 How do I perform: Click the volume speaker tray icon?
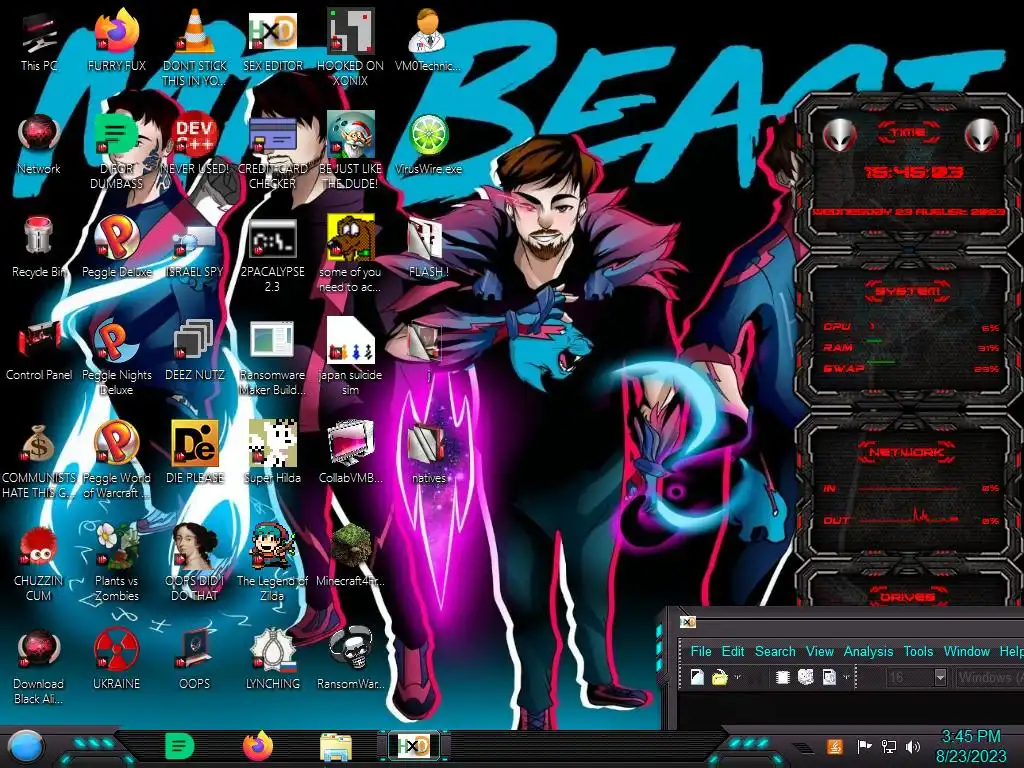coord(913,746)
